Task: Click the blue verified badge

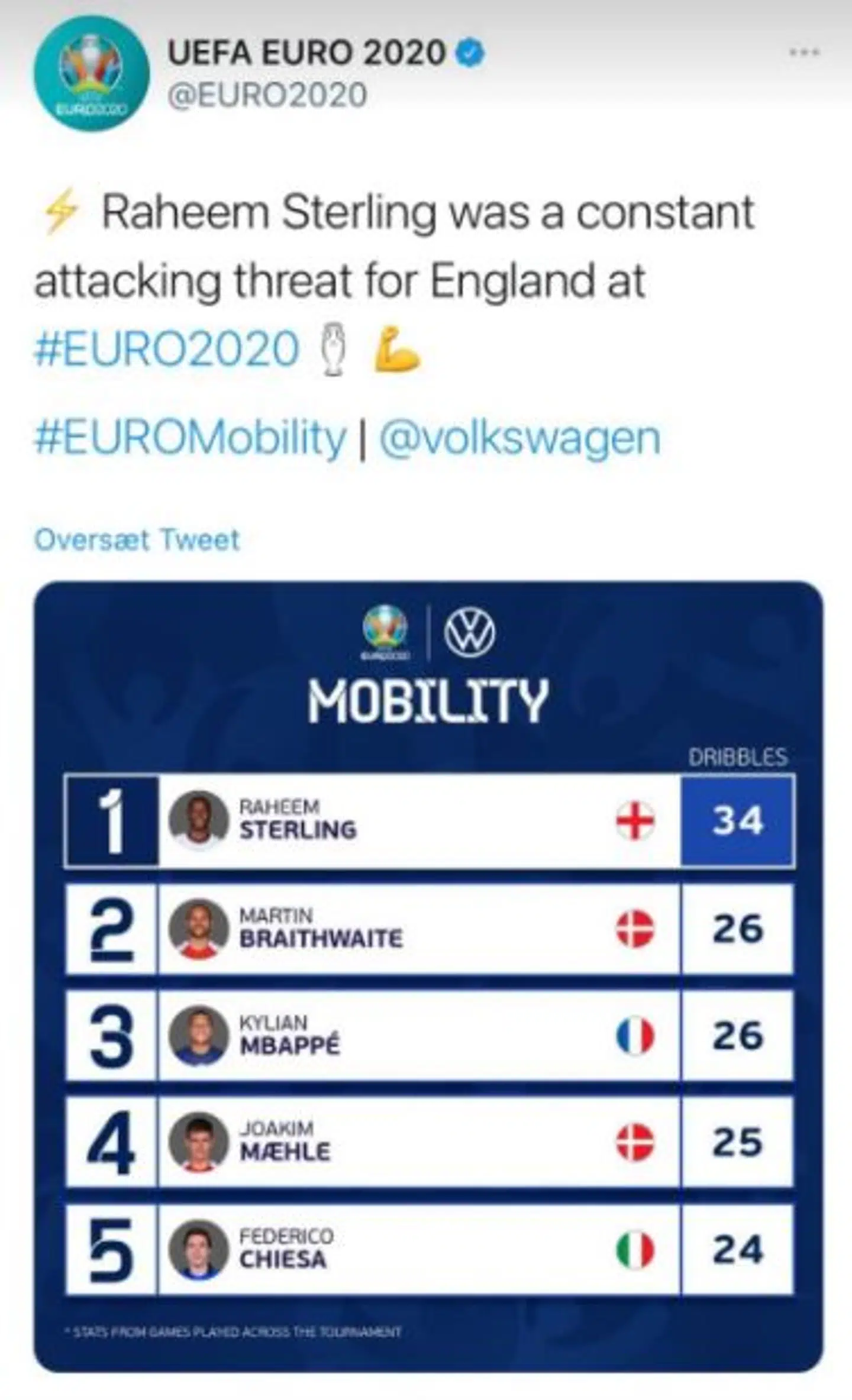Action: (x=470, y=53)
